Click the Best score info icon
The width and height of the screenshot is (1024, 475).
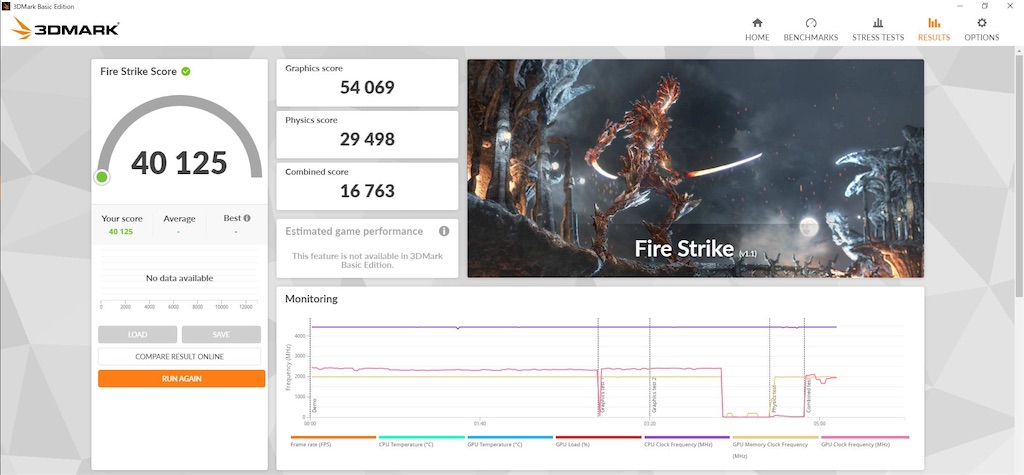(x=247, y=218)
